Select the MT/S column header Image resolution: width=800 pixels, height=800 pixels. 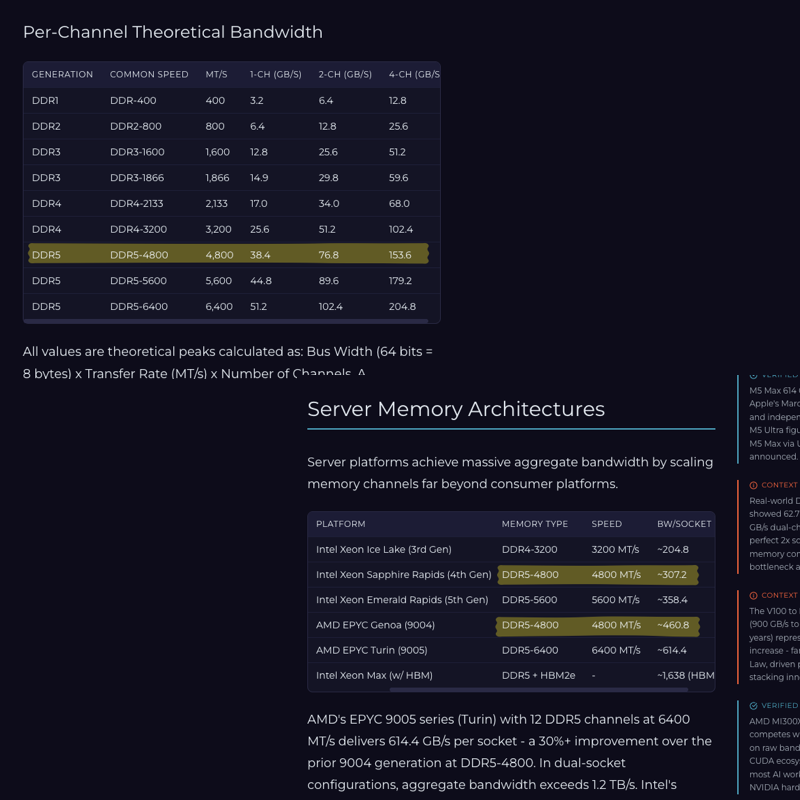[x=216, y=74]
